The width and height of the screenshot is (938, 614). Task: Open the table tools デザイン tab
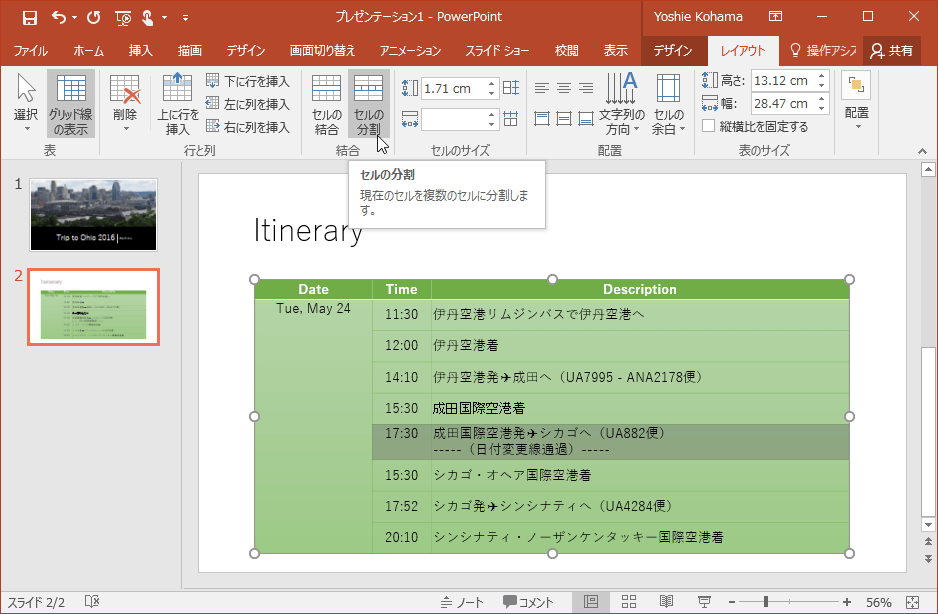pyautogui.click(x=673, y=51)
